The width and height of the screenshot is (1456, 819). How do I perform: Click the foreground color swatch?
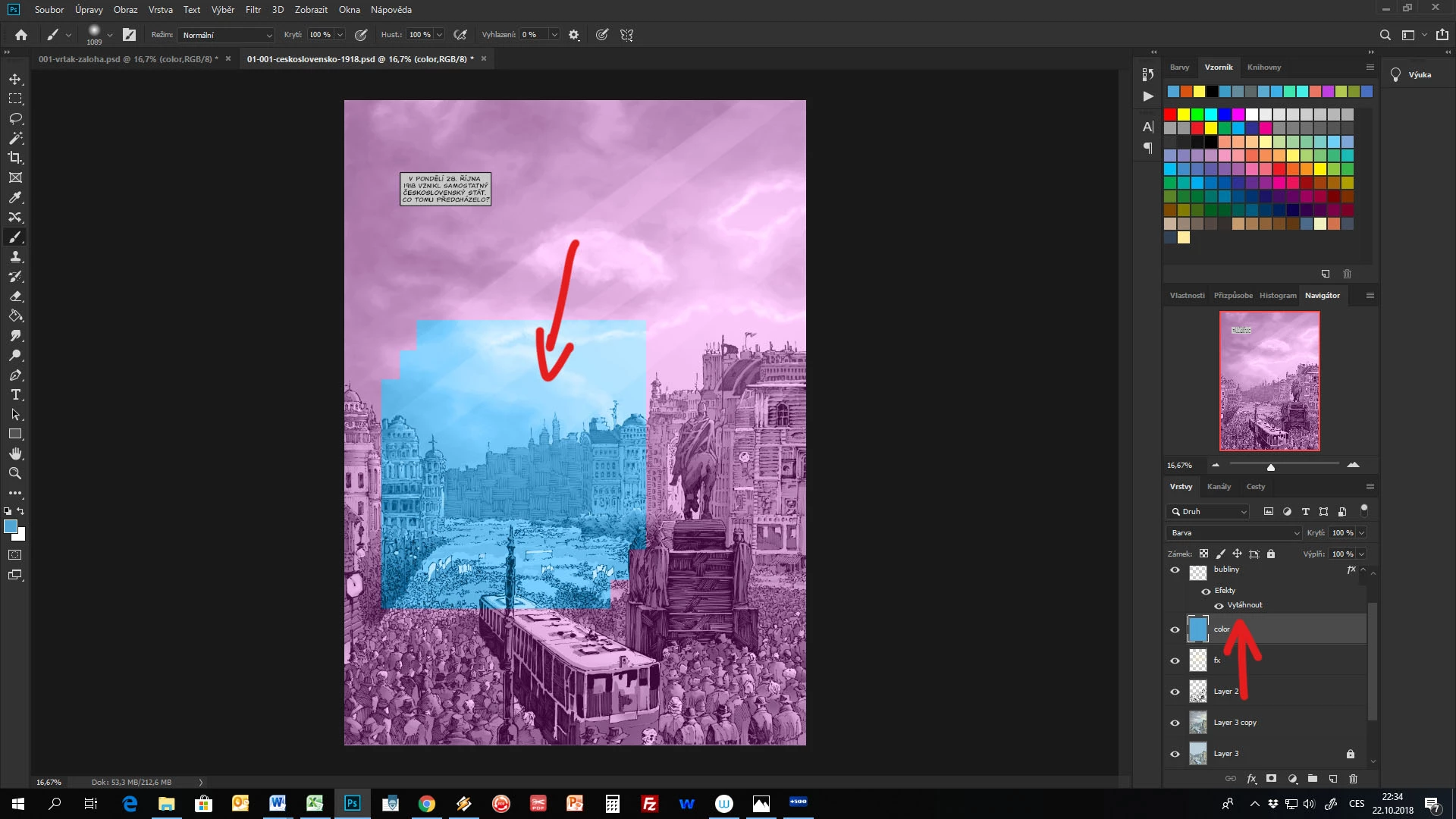tap(11, 527)
